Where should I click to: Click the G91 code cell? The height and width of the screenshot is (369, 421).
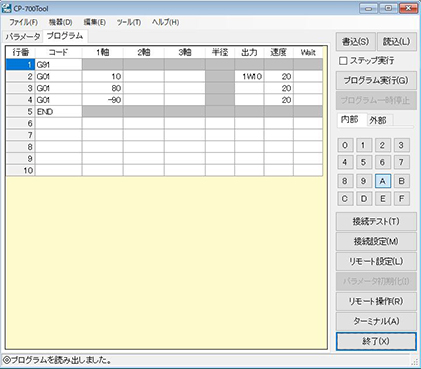[58, 65]
